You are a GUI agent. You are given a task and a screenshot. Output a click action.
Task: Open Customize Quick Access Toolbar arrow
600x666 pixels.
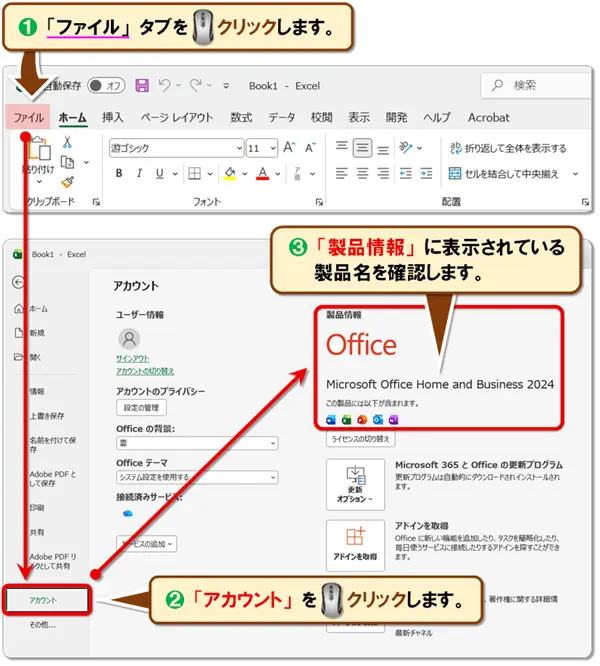click(x=226, y=86)
